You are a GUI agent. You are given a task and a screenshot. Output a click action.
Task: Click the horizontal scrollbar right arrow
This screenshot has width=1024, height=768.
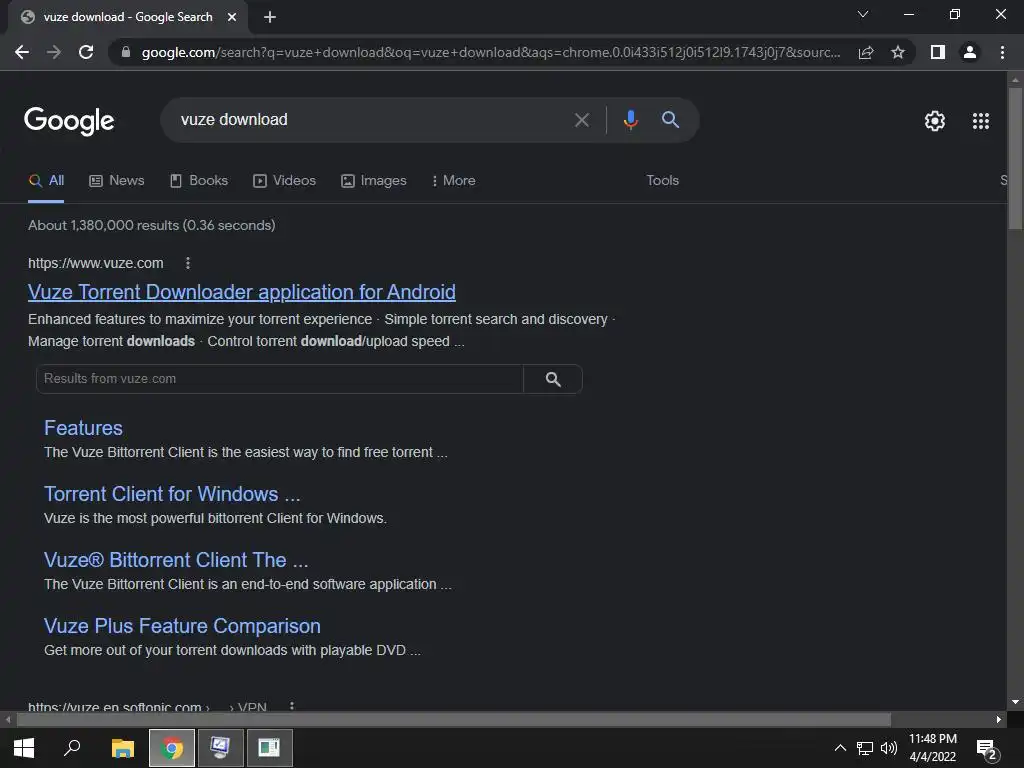pos(999,720)
